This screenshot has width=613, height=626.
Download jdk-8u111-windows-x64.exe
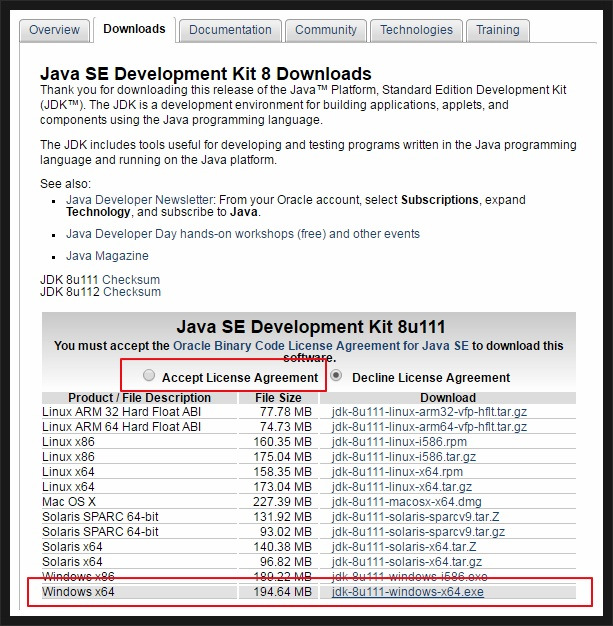tap(407, 592)
